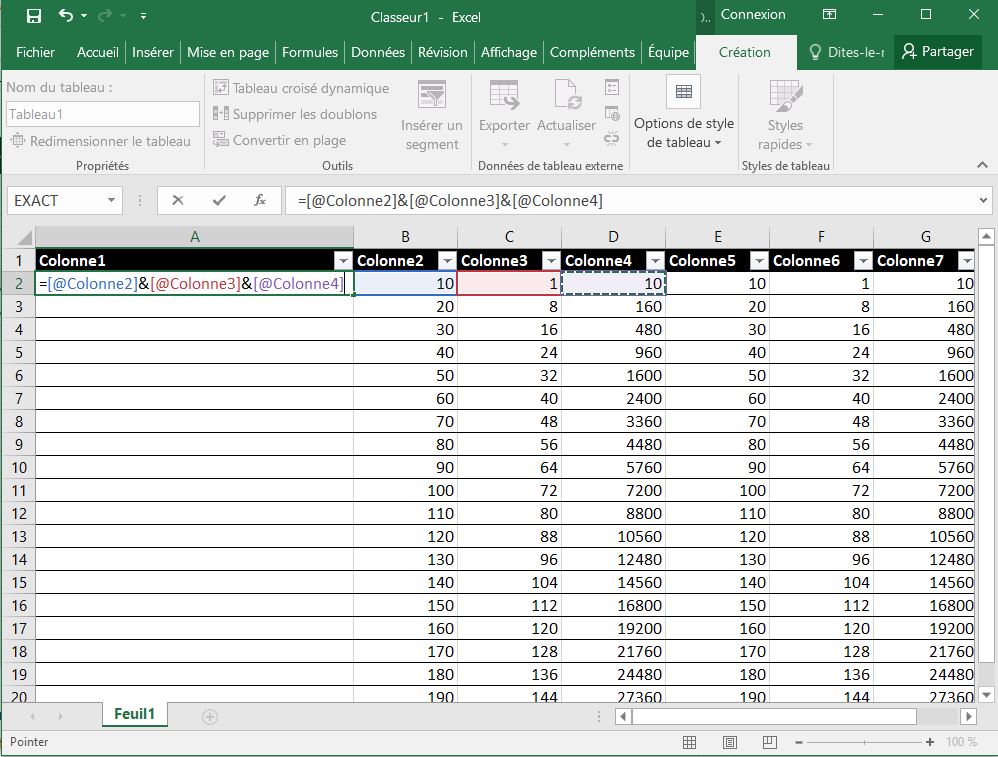The width and height of the screenshot is (998, 757).
Task: Click the horizontal scrollbar right arrow
Action: [x=968, y=716]
